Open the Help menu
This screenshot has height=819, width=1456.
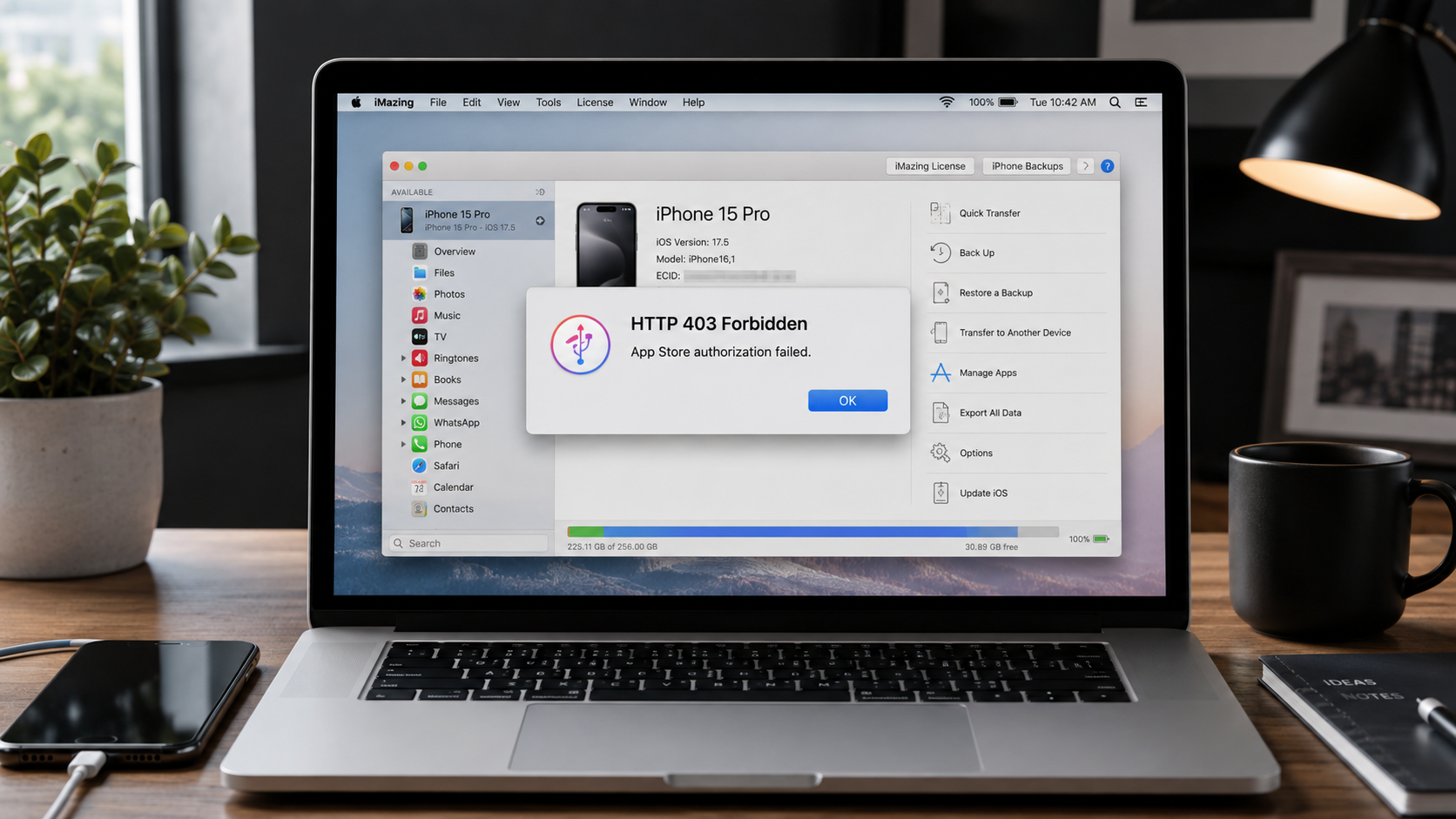[694, 103]
